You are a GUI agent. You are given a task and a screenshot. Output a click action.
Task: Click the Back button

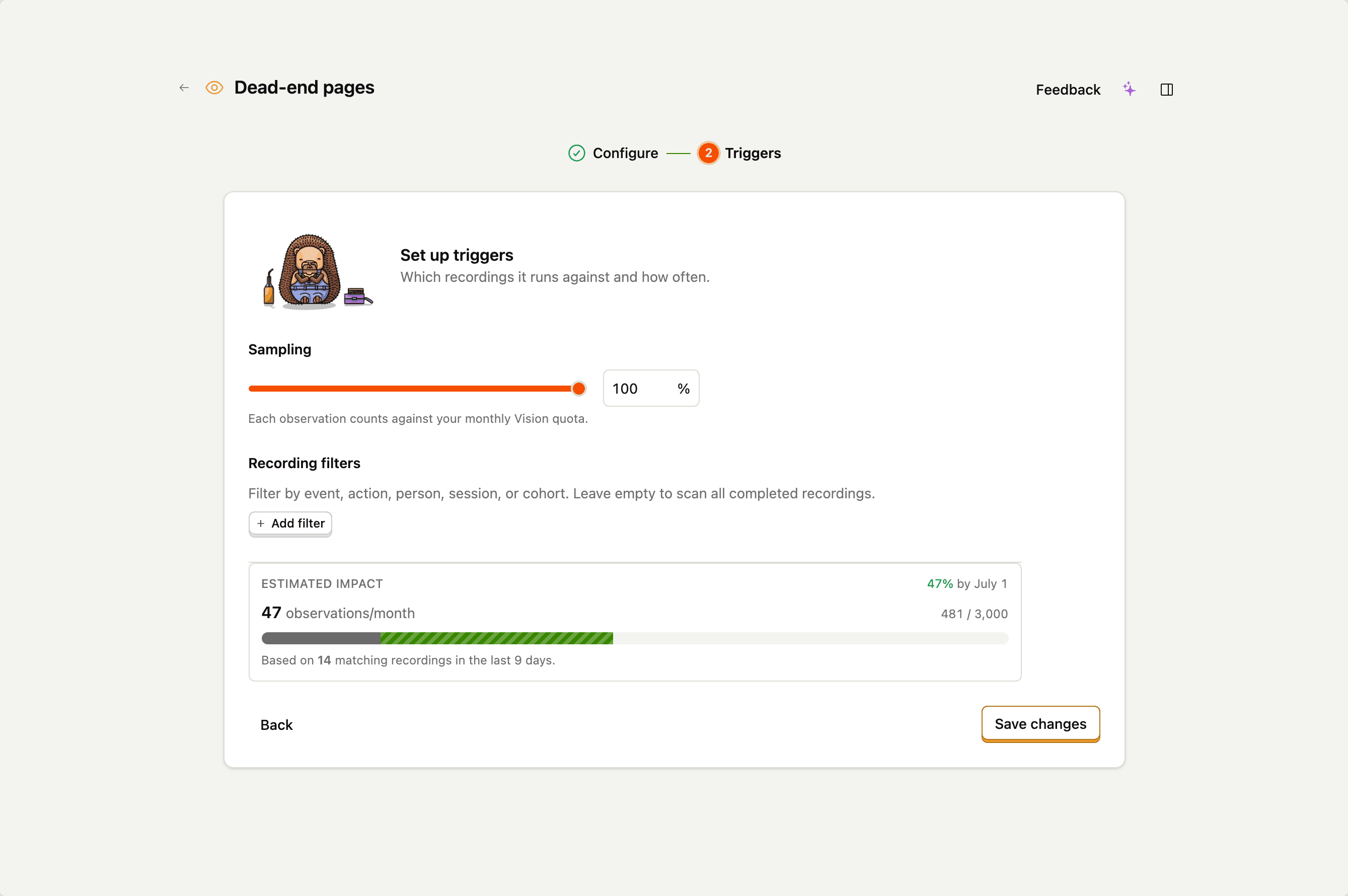coord(276,724)
